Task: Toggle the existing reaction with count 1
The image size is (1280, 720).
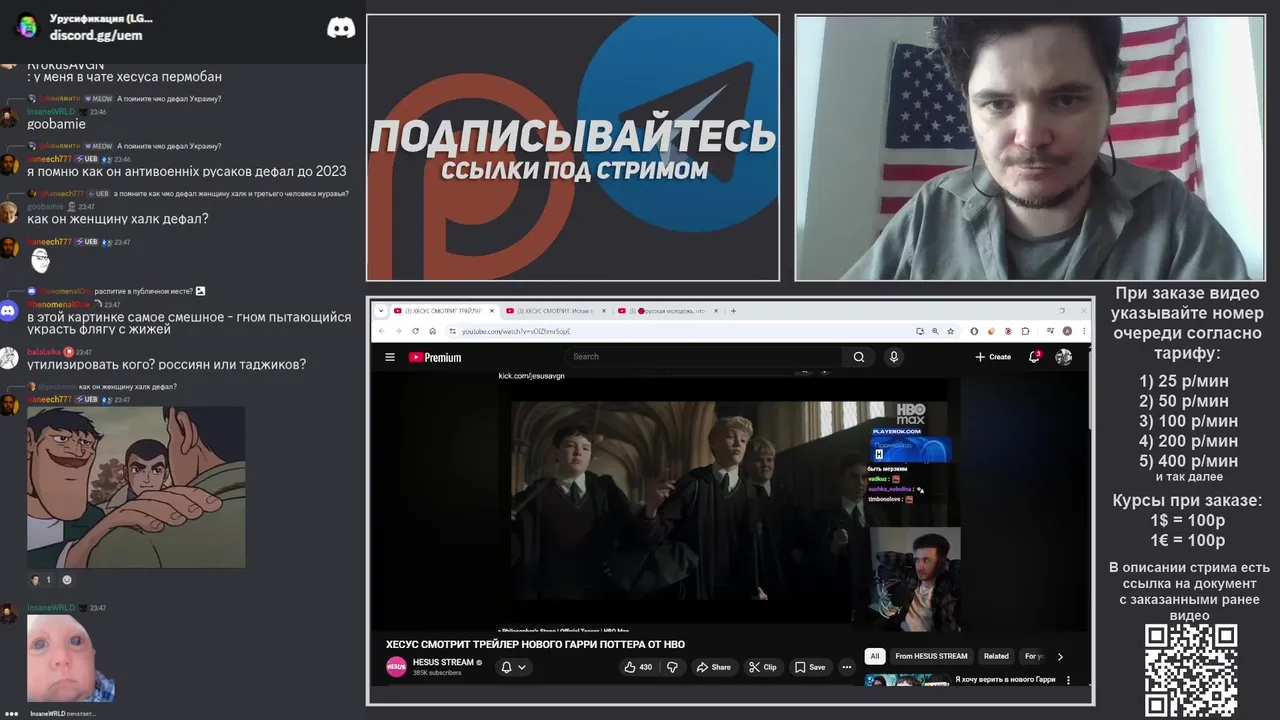Action: (40, 580)
